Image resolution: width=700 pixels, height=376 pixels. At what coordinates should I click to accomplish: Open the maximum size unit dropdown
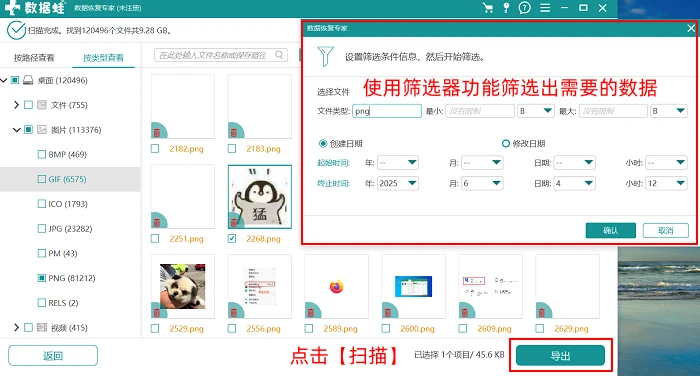[668, 111]
